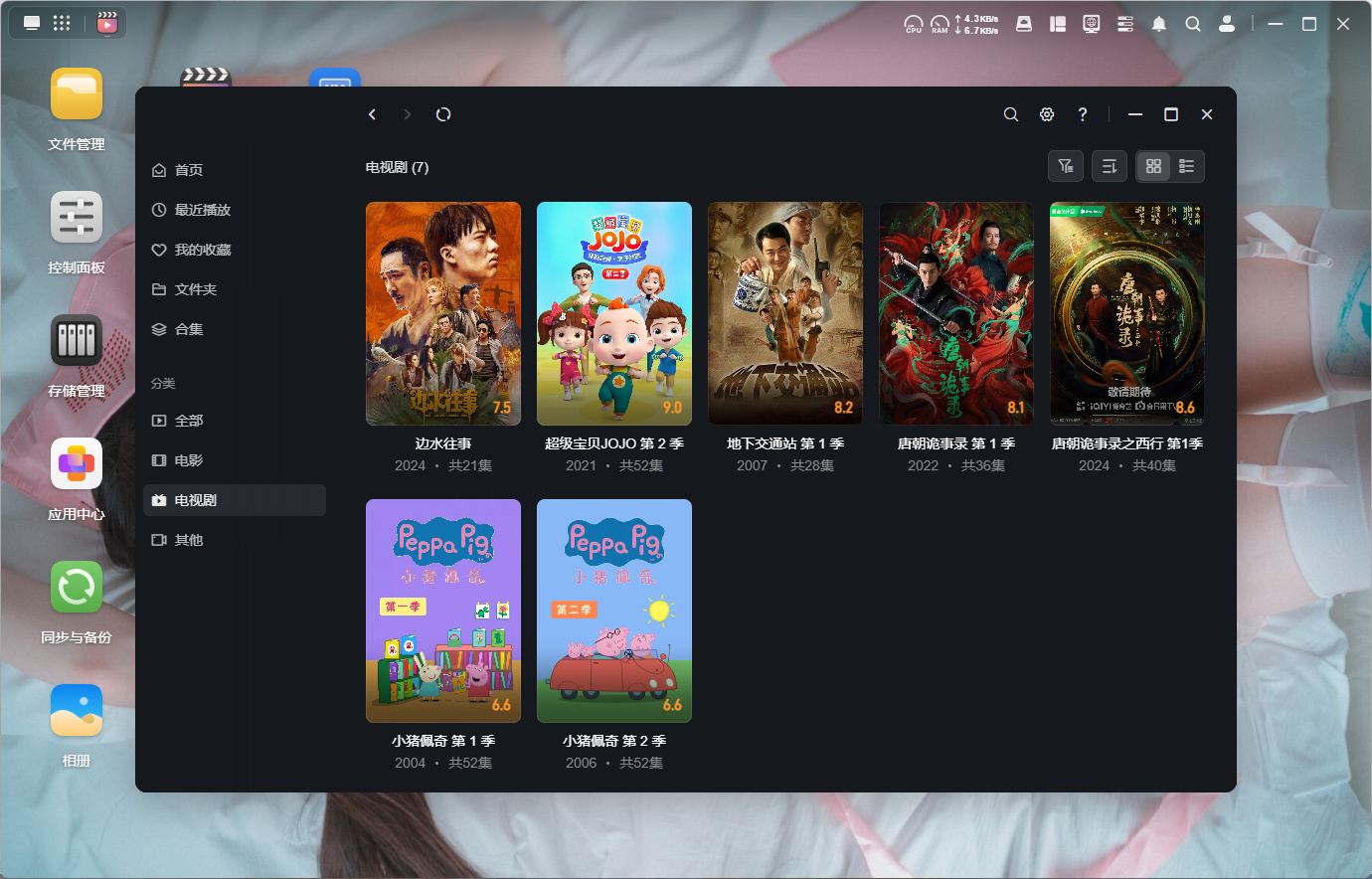Open 同步与备份 desktop icon

[77, 588]
